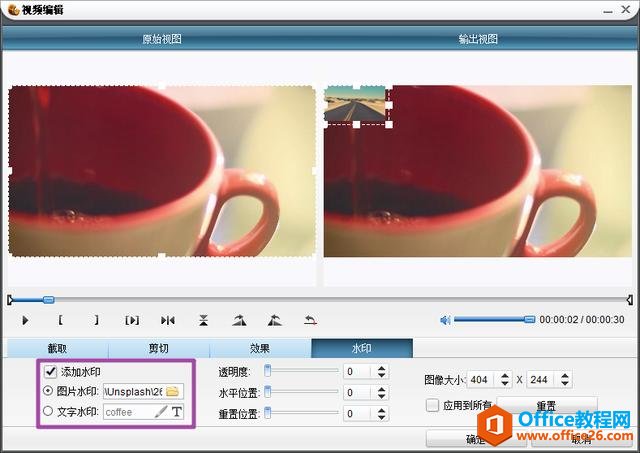Uncheck the 添加水印 checkbox
Viewport: 640px width, 453px height.
point(50,372)
